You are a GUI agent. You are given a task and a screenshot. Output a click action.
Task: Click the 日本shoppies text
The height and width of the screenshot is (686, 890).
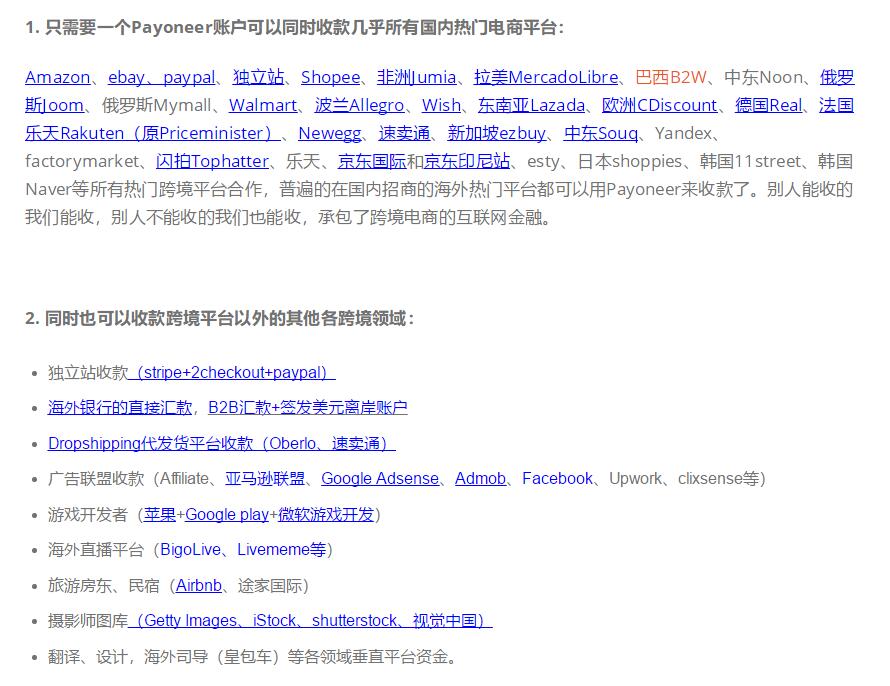point(630,161)
